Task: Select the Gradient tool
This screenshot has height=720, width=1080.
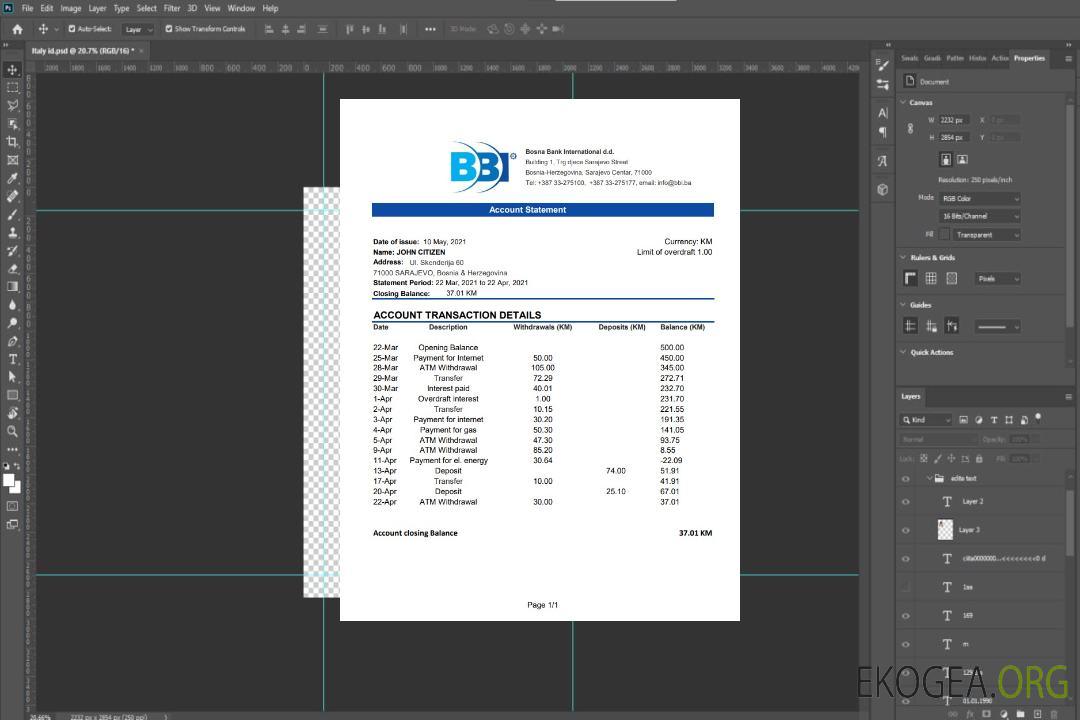Action: coord(12,287)
